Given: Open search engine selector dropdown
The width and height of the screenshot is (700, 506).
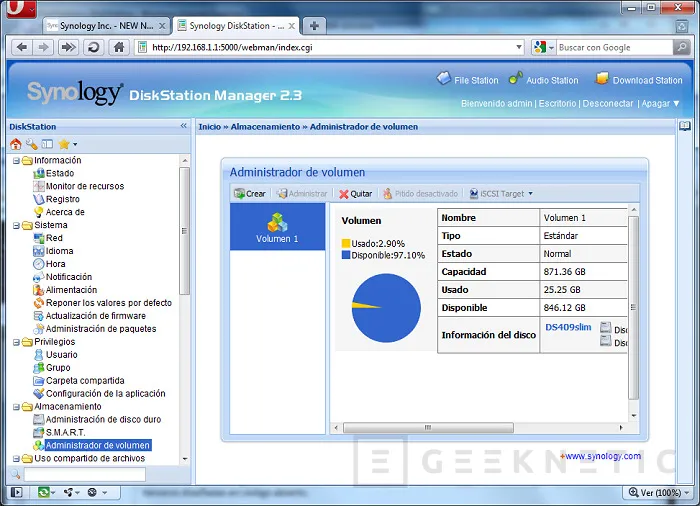Looking at the screenshot, I should pyautogui.click(x=551, y=47).
